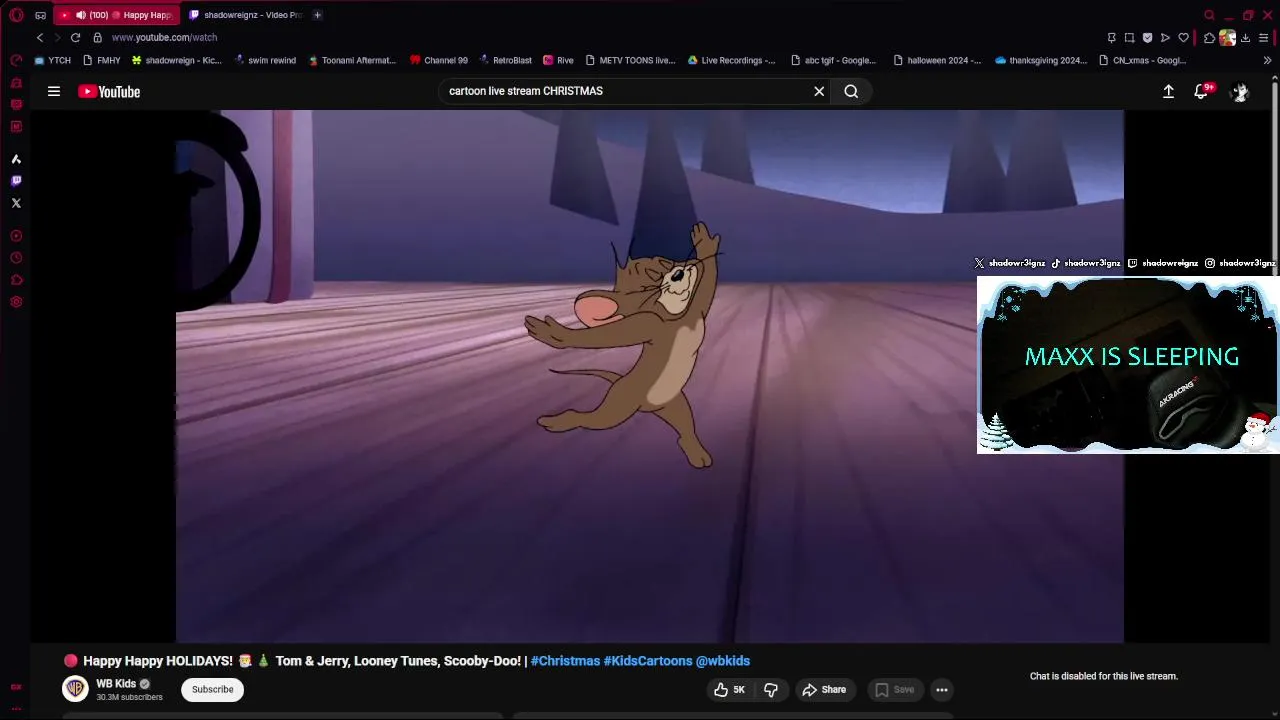Image resolution: width=1280 pixels, height=720 pixels.
Task: Clear the YouTube search text
Action: click(x=819, y=91)
